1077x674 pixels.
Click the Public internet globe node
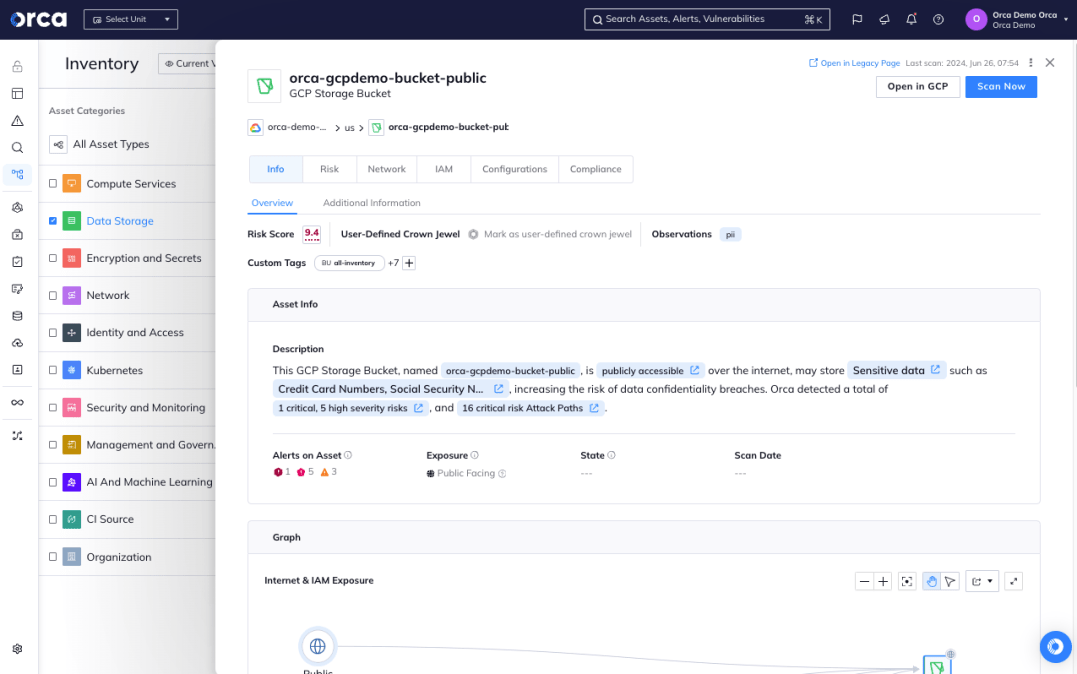[317, 646]
